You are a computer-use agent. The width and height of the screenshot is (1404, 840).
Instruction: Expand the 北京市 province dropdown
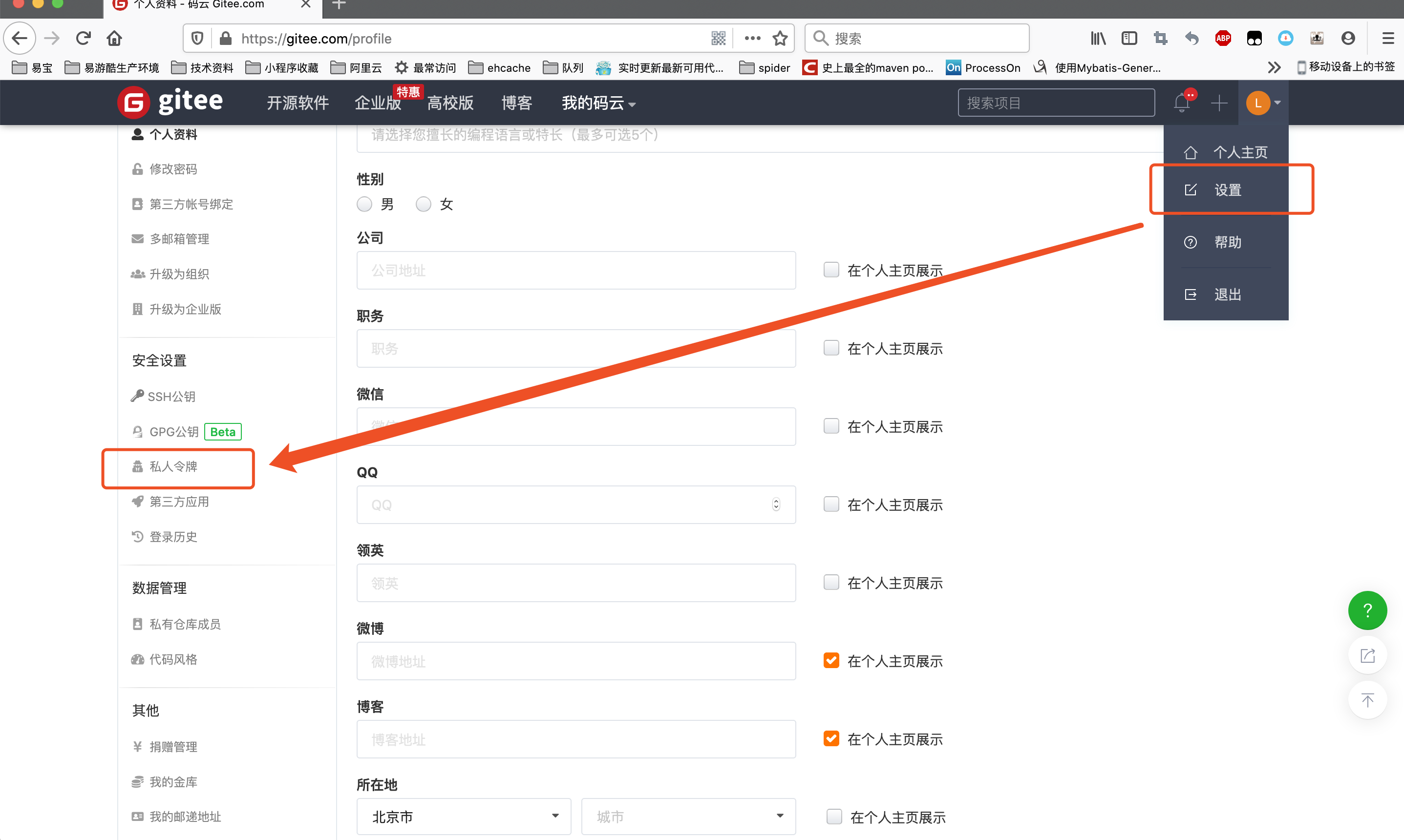click(x=463, y=816)
